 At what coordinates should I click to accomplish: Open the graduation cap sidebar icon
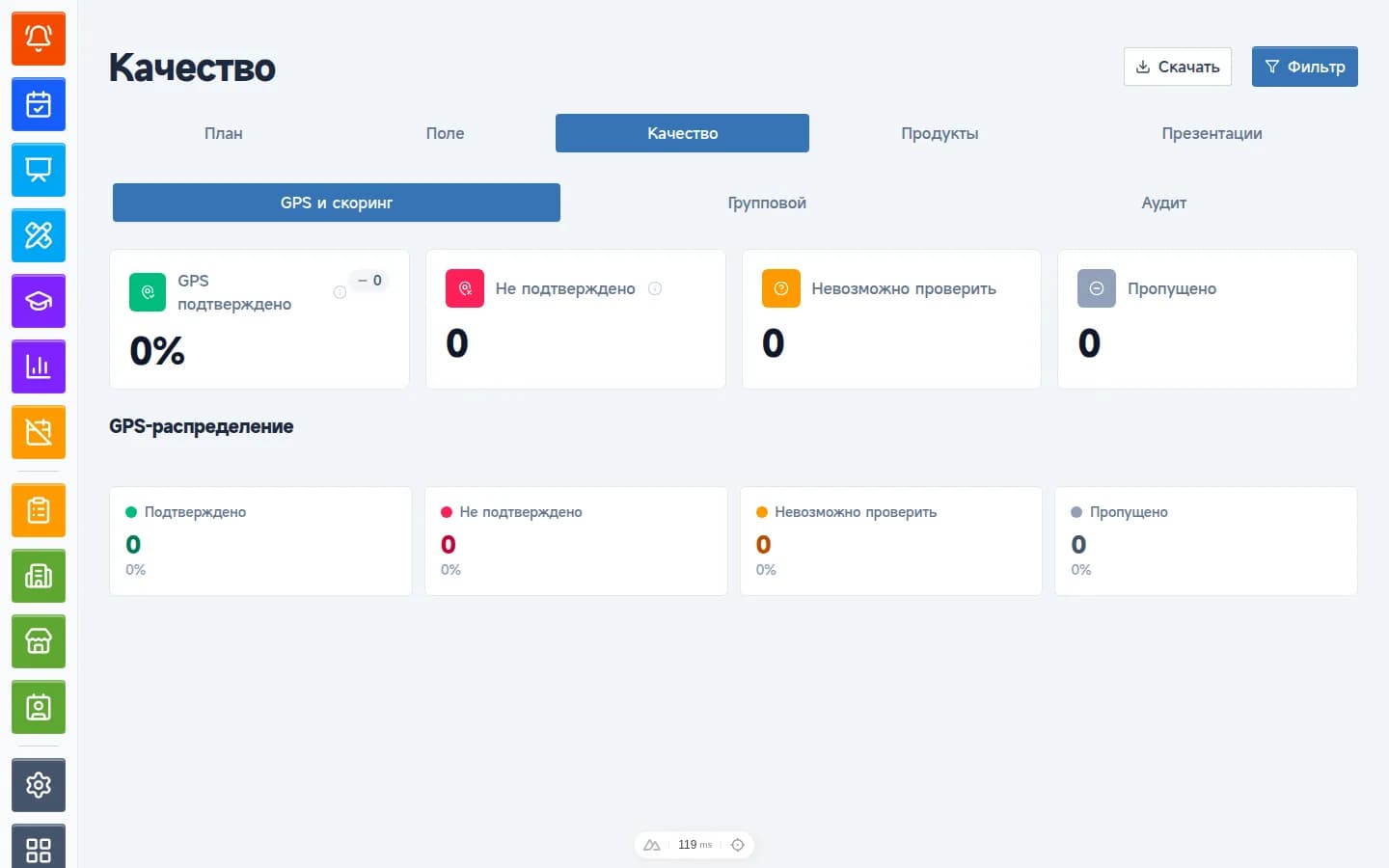pos(39,301)
